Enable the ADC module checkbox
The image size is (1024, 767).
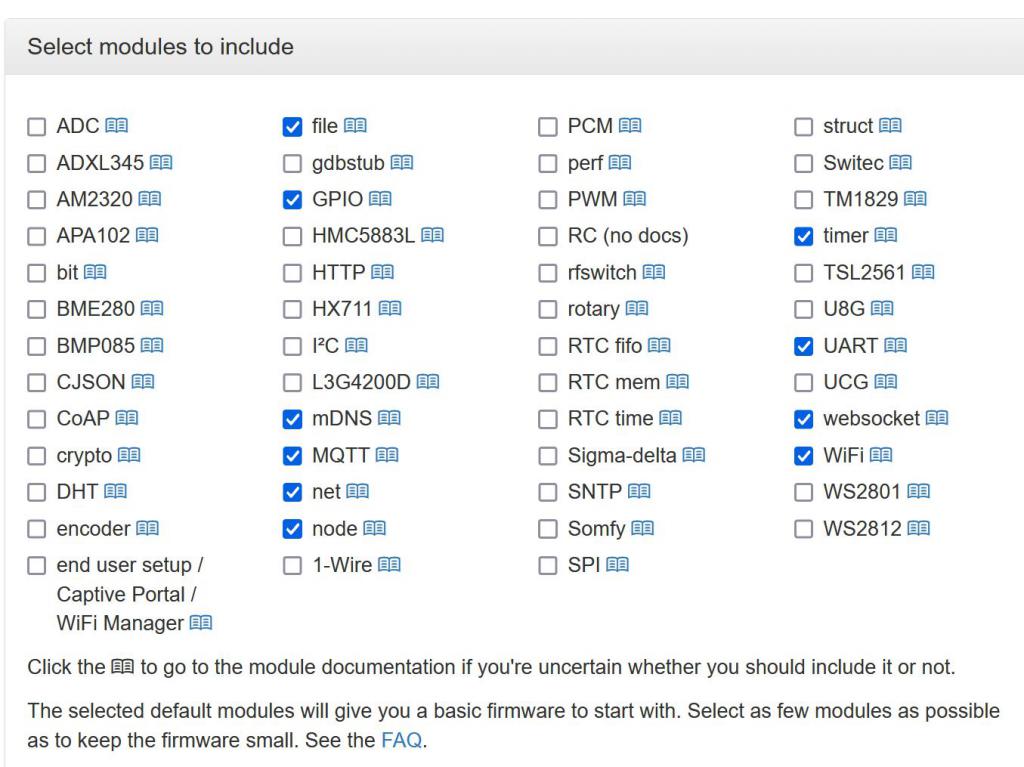pyautogui.click(x=36, y=127)
